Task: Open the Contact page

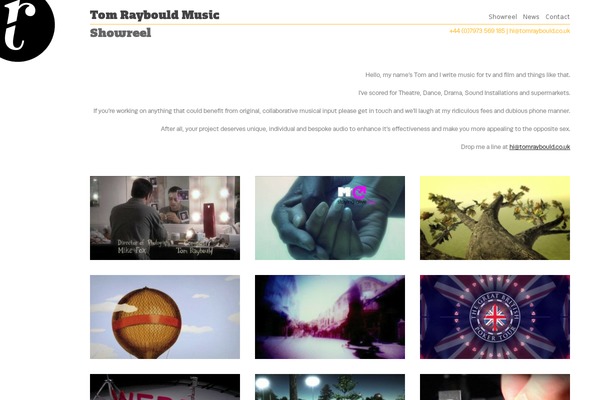Action: click(557, 17)
